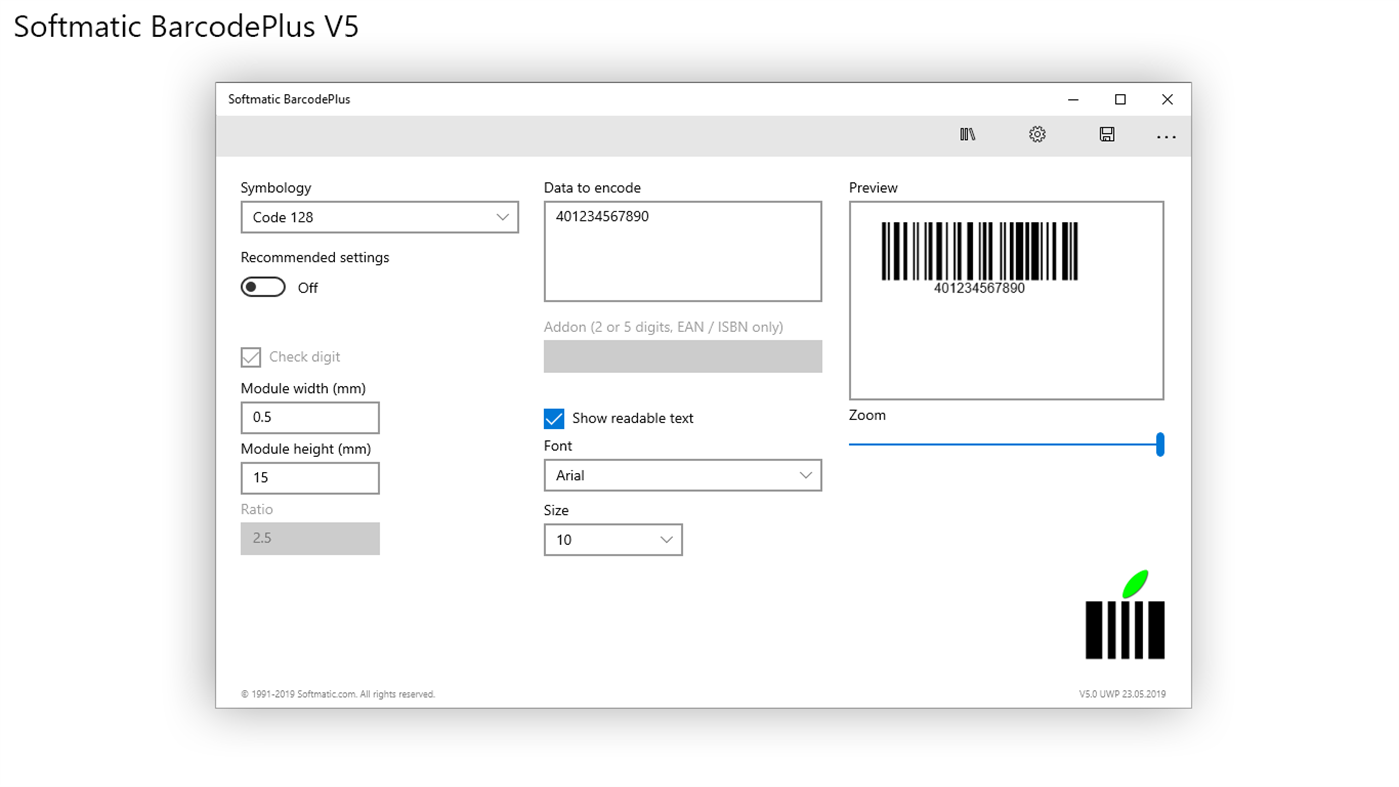
Task: Select the Module height input field
Action: pos(310,478)
